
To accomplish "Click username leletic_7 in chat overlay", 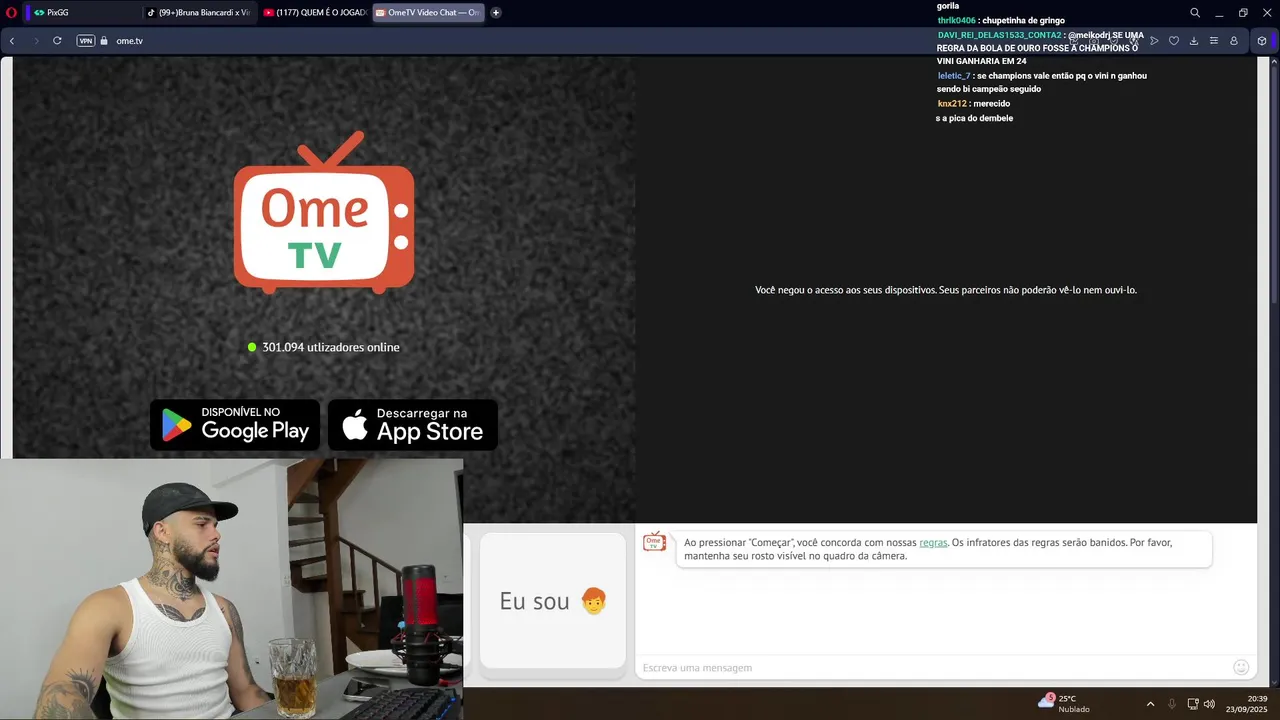I will pos(954,76).
